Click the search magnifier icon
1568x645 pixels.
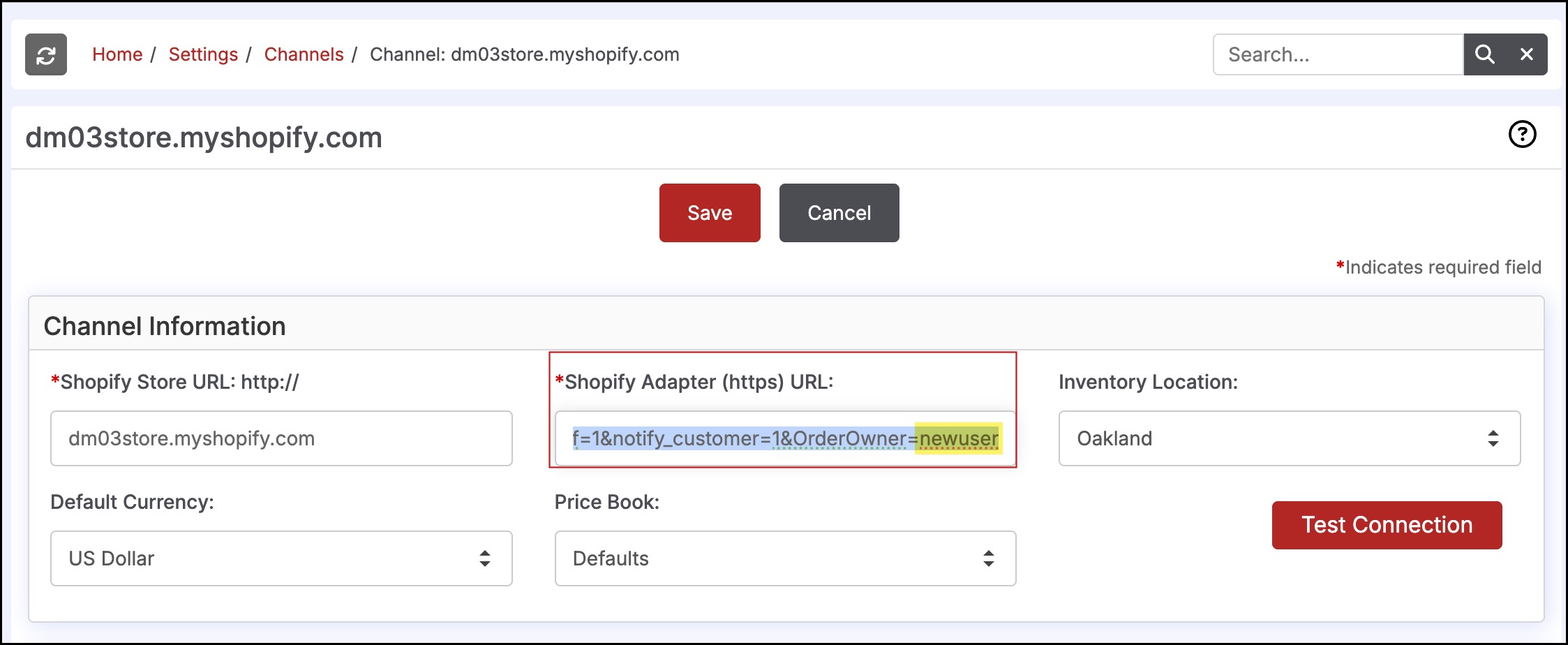(1484, 54)
